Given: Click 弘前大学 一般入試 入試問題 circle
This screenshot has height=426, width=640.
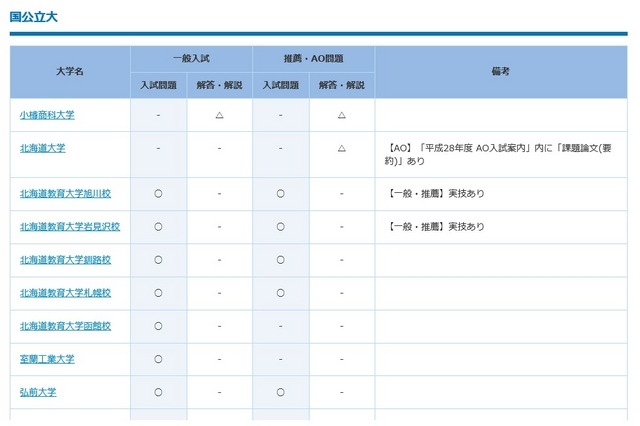Looking at the screenshot, I should pos(158,392).
